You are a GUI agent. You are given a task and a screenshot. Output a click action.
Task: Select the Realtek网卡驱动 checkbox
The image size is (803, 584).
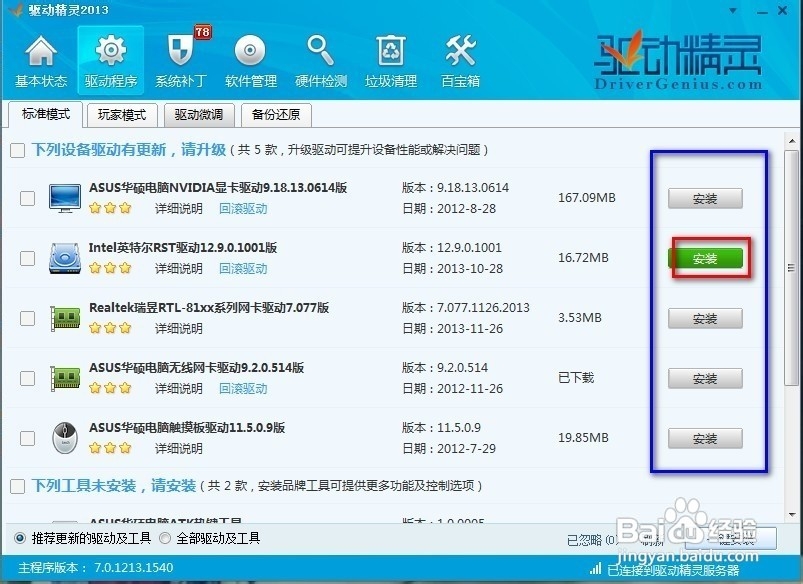[27, 317]
